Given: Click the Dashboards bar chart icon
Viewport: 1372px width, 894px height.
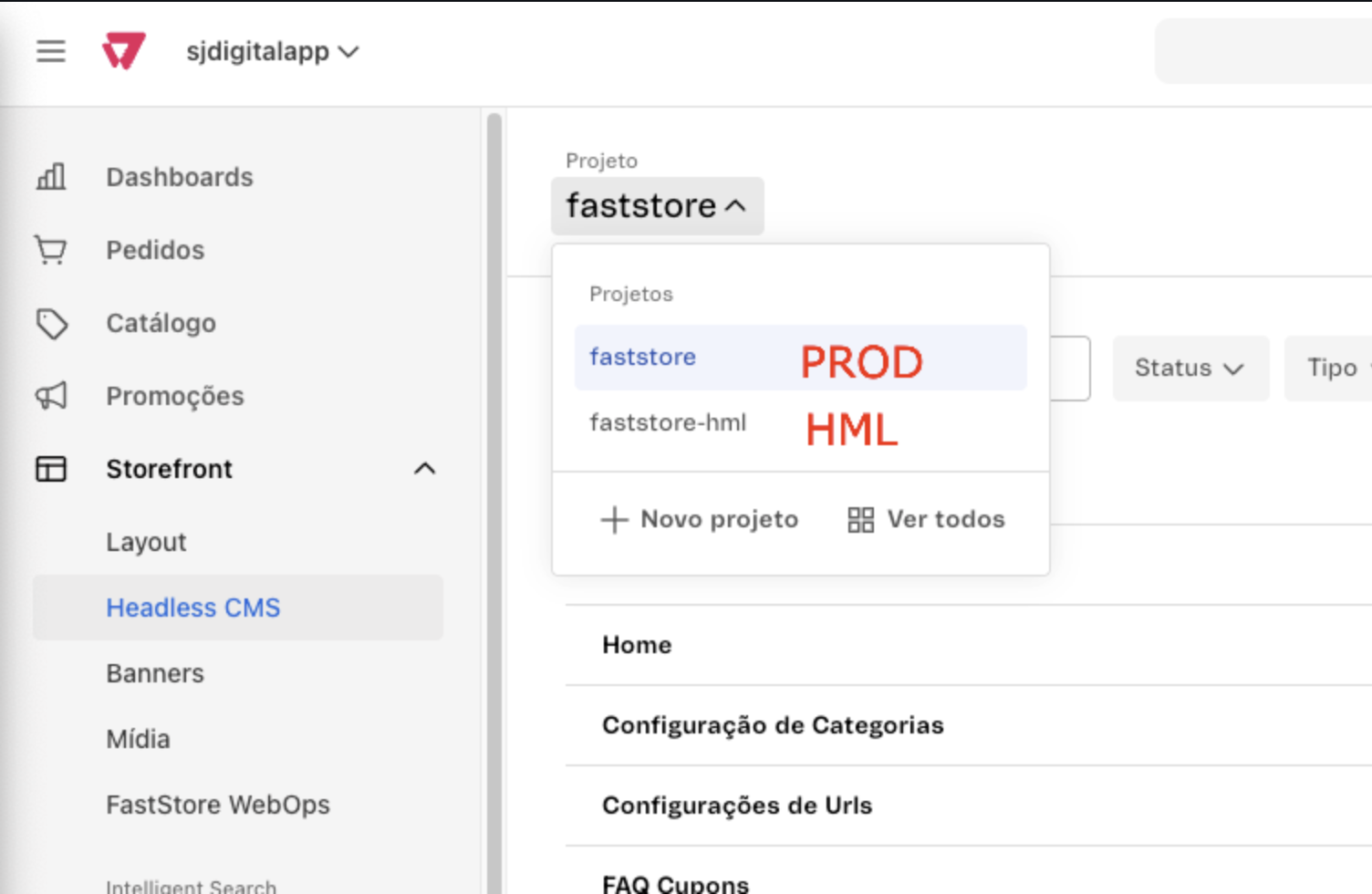Looking at the screenshot, I should click(x=51, y=176).
